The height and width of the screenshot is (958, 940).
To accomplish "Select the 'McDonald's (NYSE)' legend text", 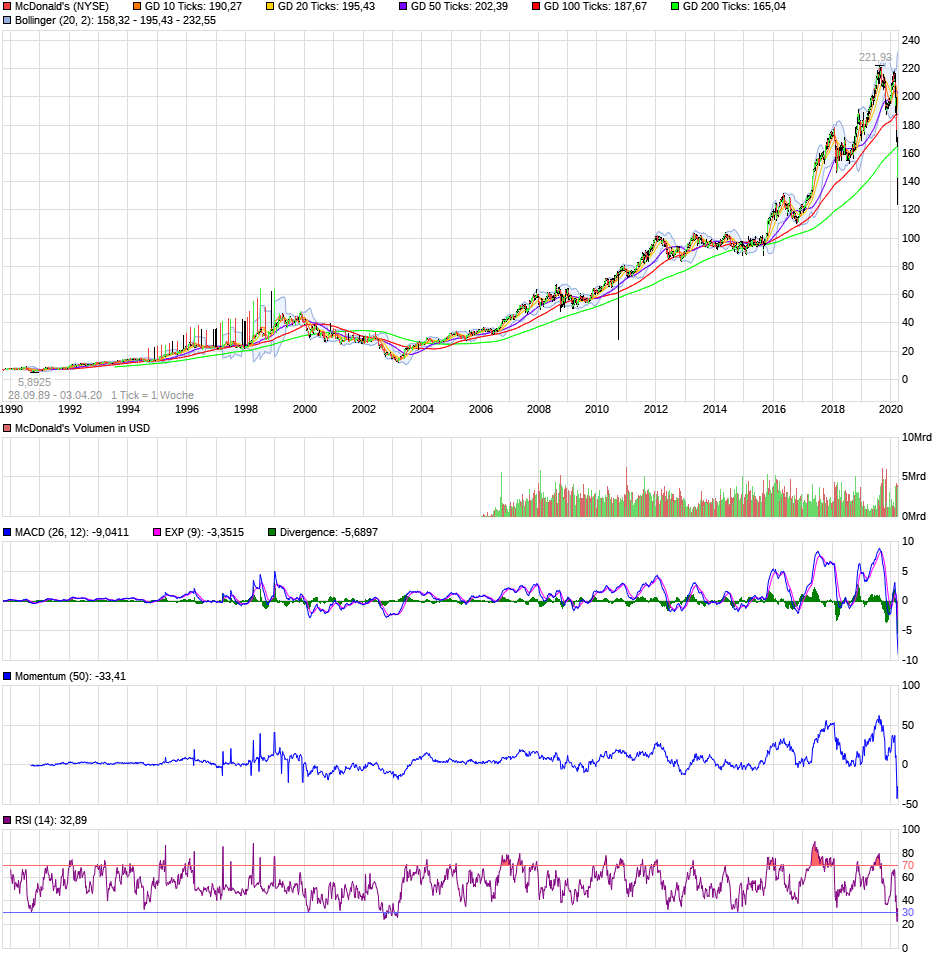I will click(x=62, y=7).
